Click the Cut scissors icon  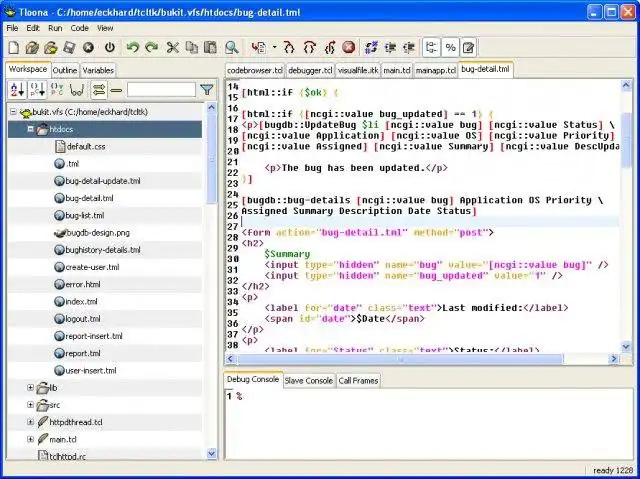(172, 47)
